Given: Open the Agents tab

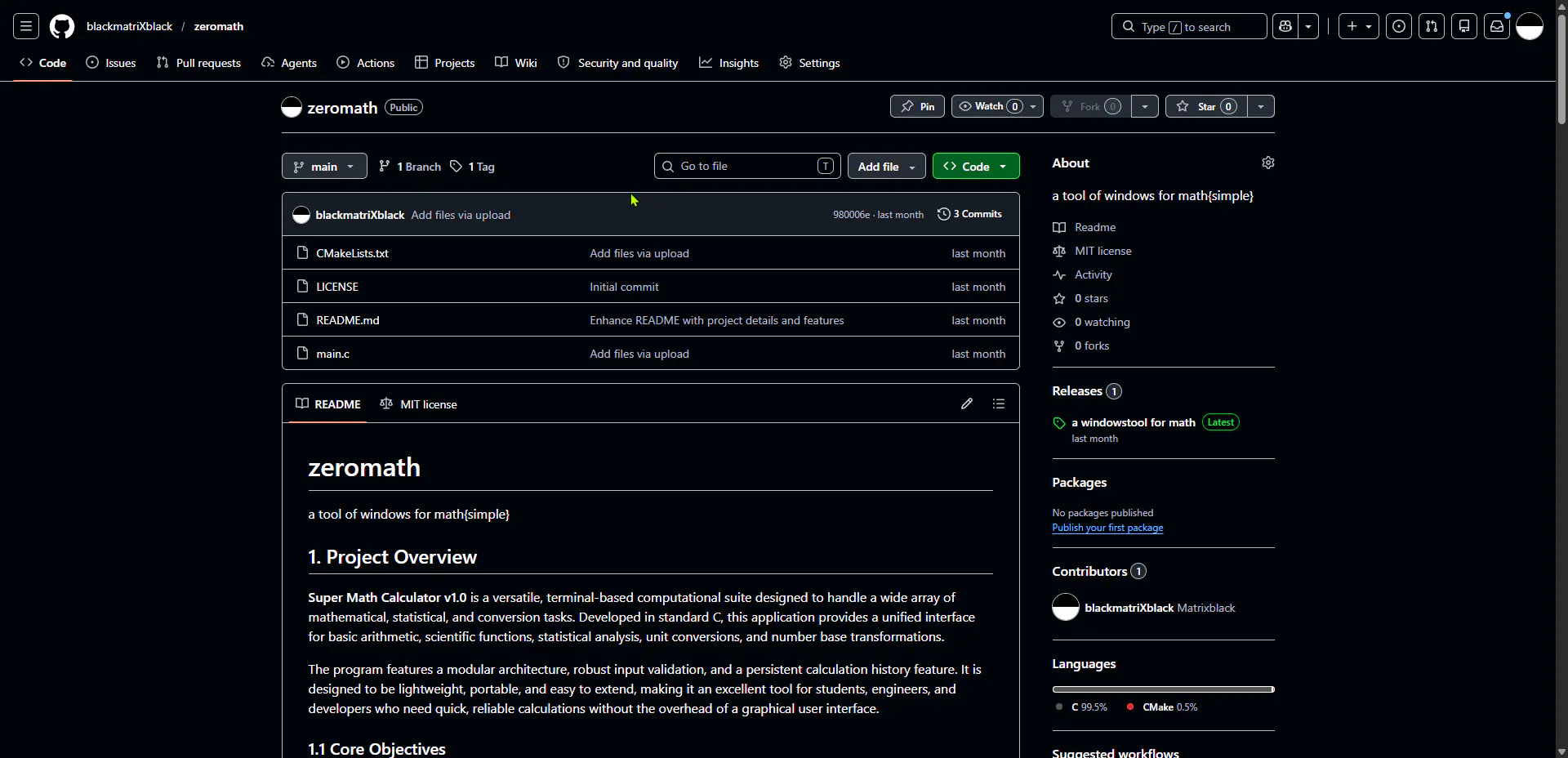Looking at the screenshot, I should (289, 63).
